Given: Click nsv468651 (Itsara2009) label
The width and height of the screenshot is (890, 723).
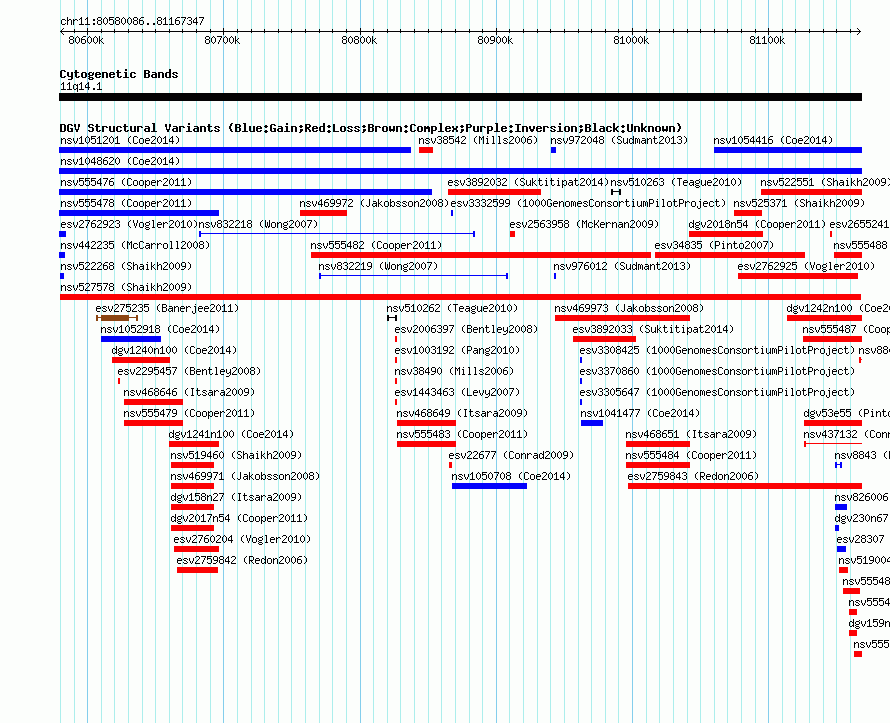Looking at the screenshot, I should [x=691, y=434].
